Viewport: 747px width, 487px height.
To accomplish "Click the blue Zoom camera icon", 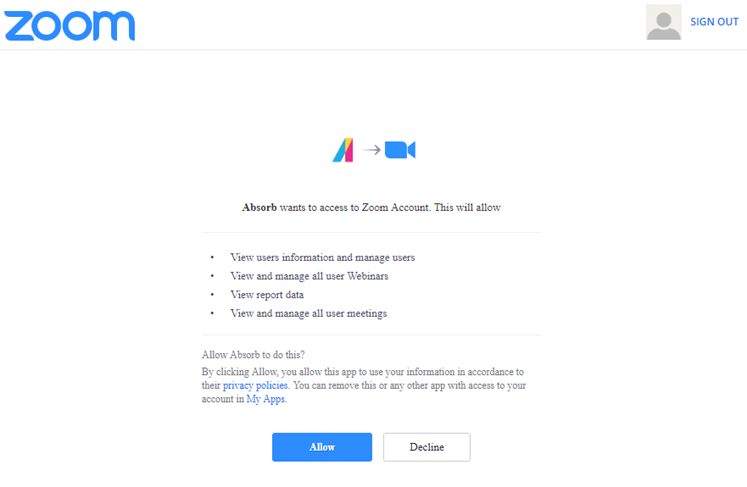I will pos(400,150).
